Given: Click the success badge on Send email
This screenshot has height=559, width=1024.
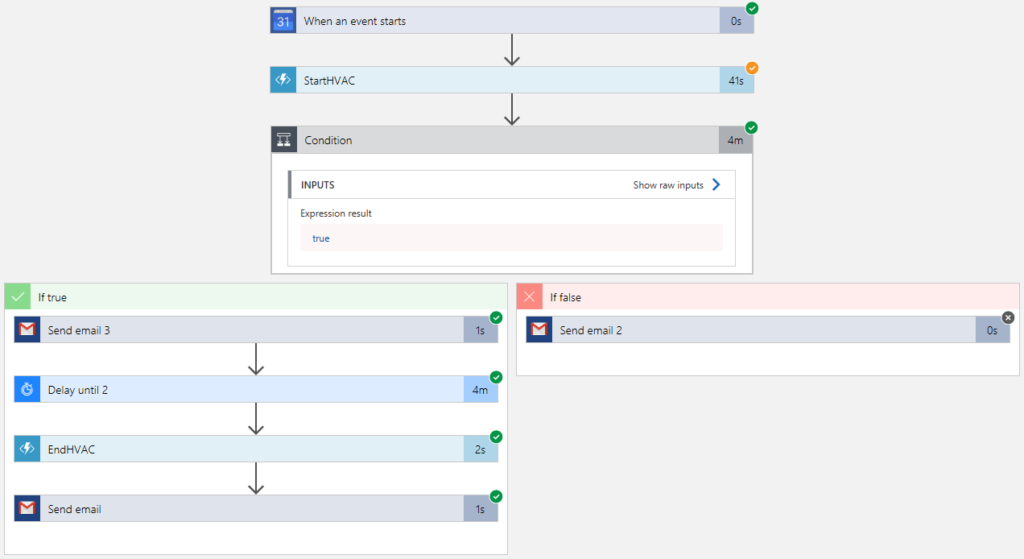Looking at the screenshot, I should pyautogui.click(x=496, y=496).
